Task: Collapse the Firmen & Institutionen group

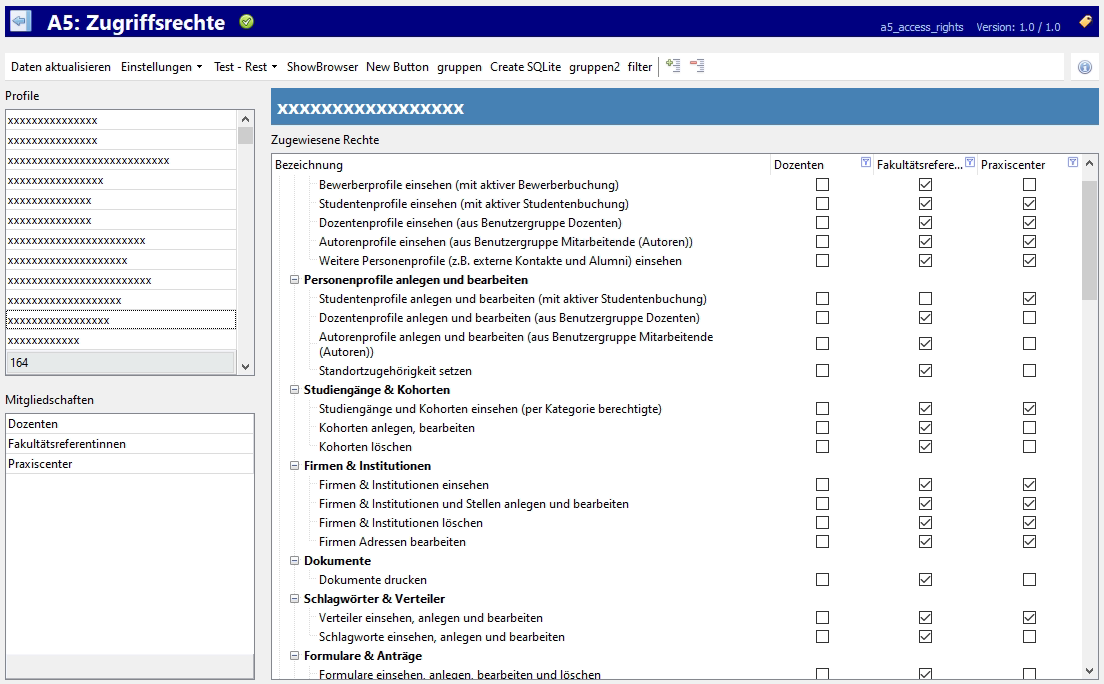Action: [x=295, y=466]
